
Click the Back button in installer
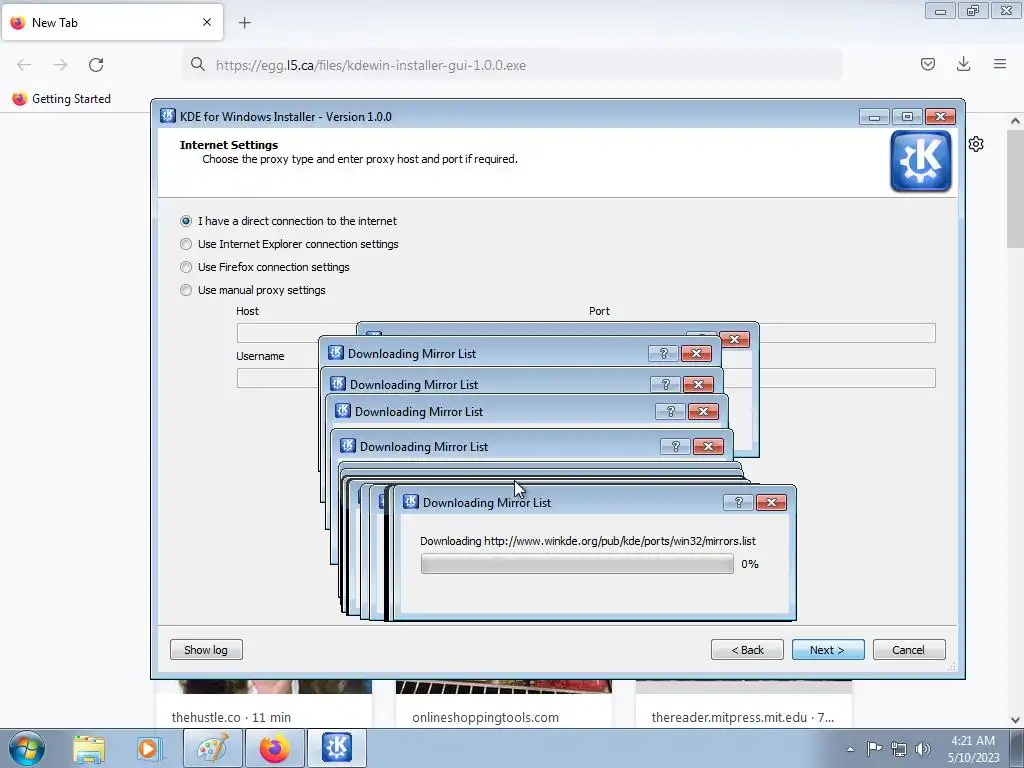(x=747, y=650)
